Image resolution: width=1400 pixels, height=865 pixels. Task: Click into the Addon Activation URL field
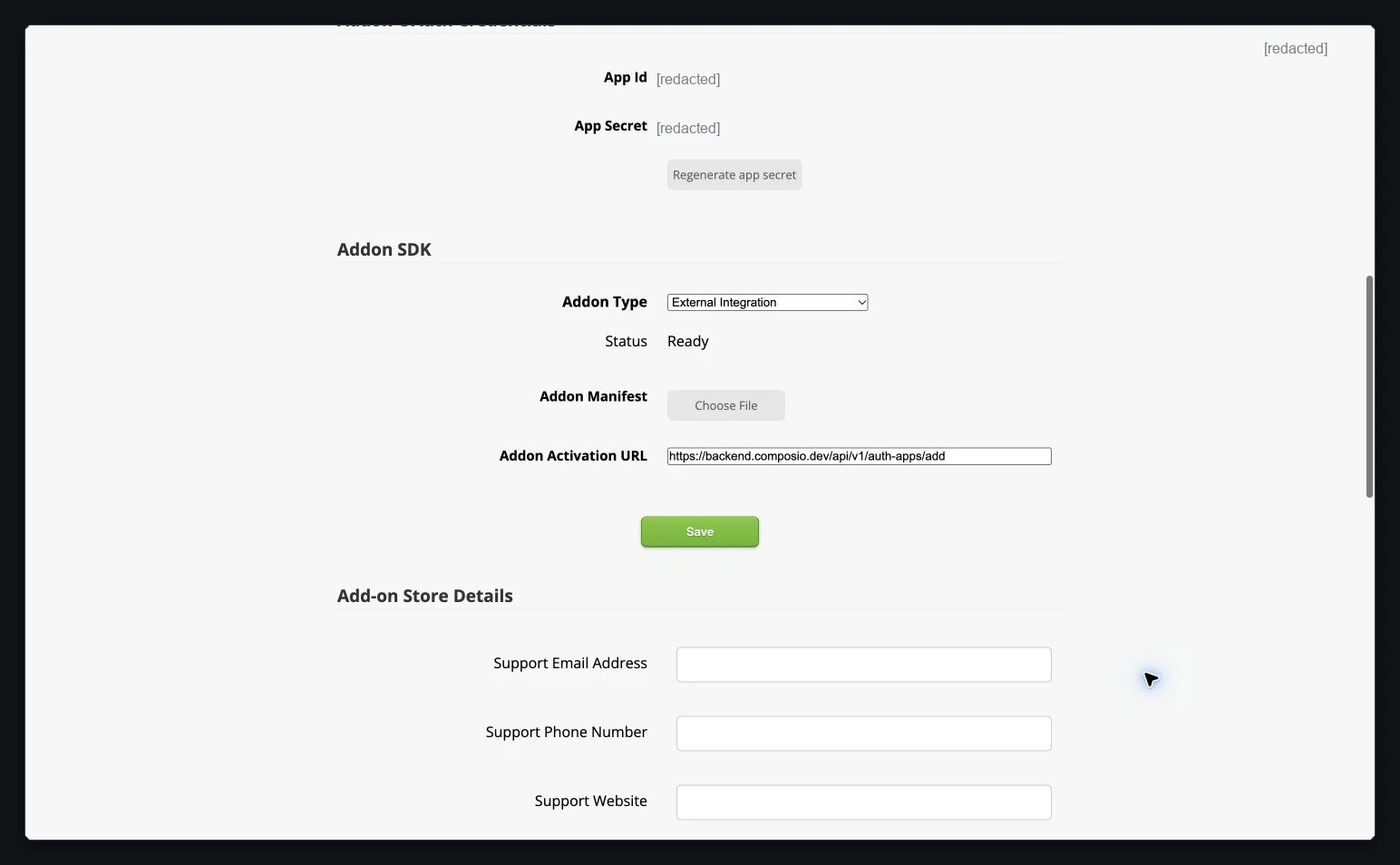point(860,456)
